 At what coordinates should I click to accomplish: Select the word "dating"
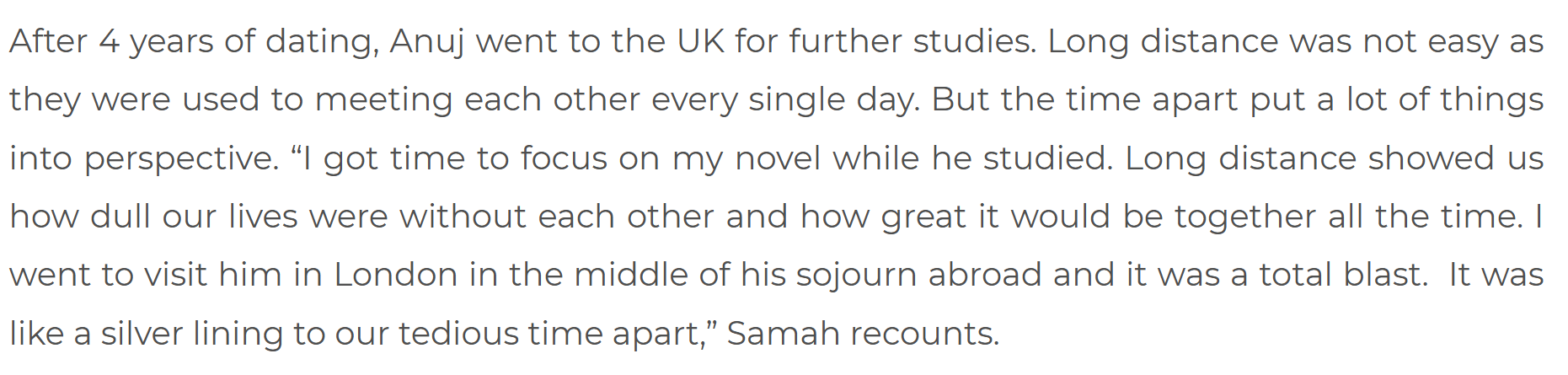322,42
